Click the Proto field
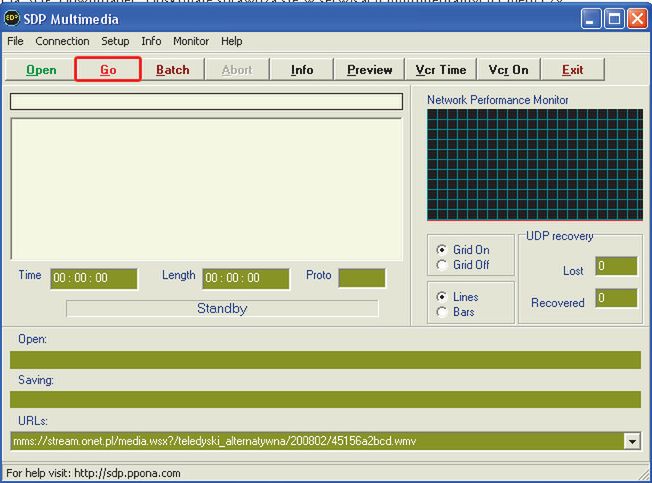This screenshot has width=652, height=483. (x=362, y=278)
